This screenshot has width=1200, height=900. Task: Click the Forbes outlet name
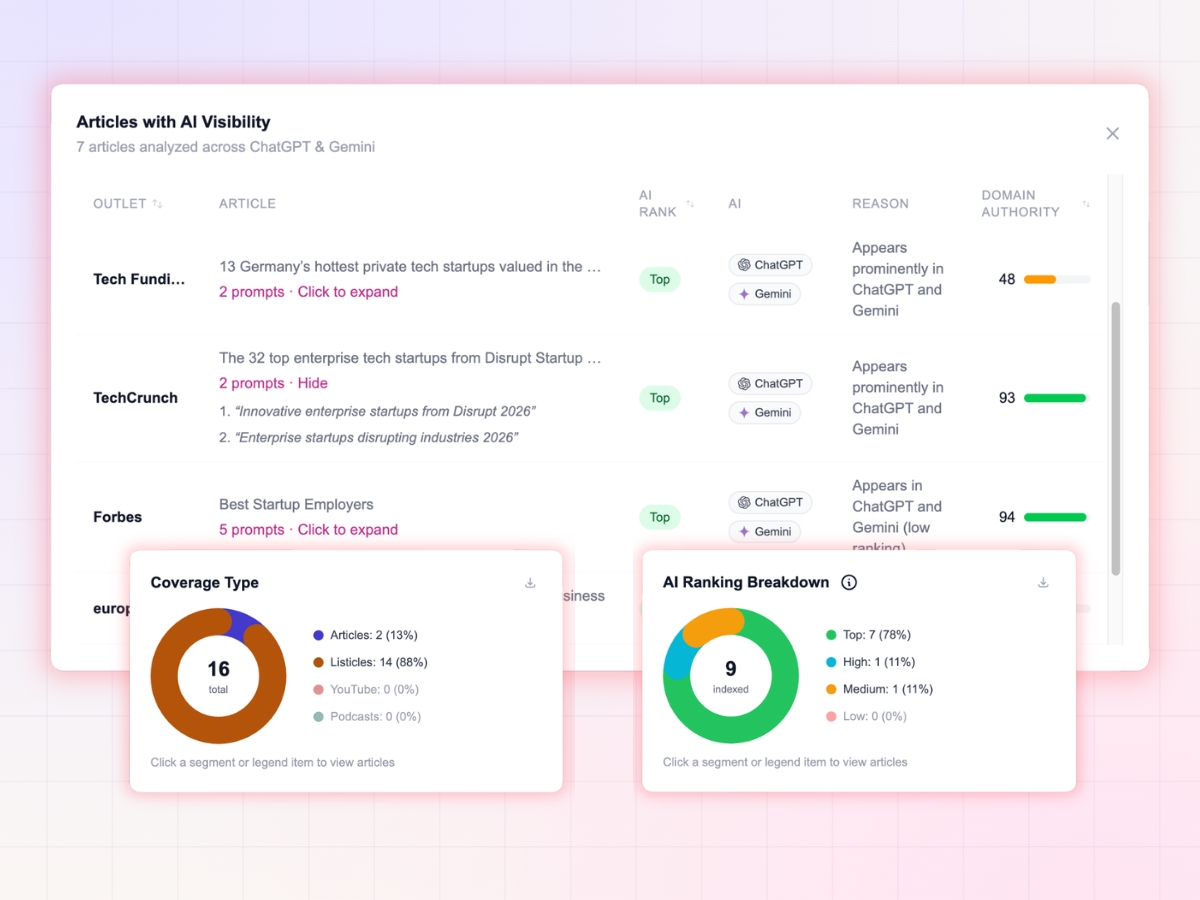pos(118,517)
